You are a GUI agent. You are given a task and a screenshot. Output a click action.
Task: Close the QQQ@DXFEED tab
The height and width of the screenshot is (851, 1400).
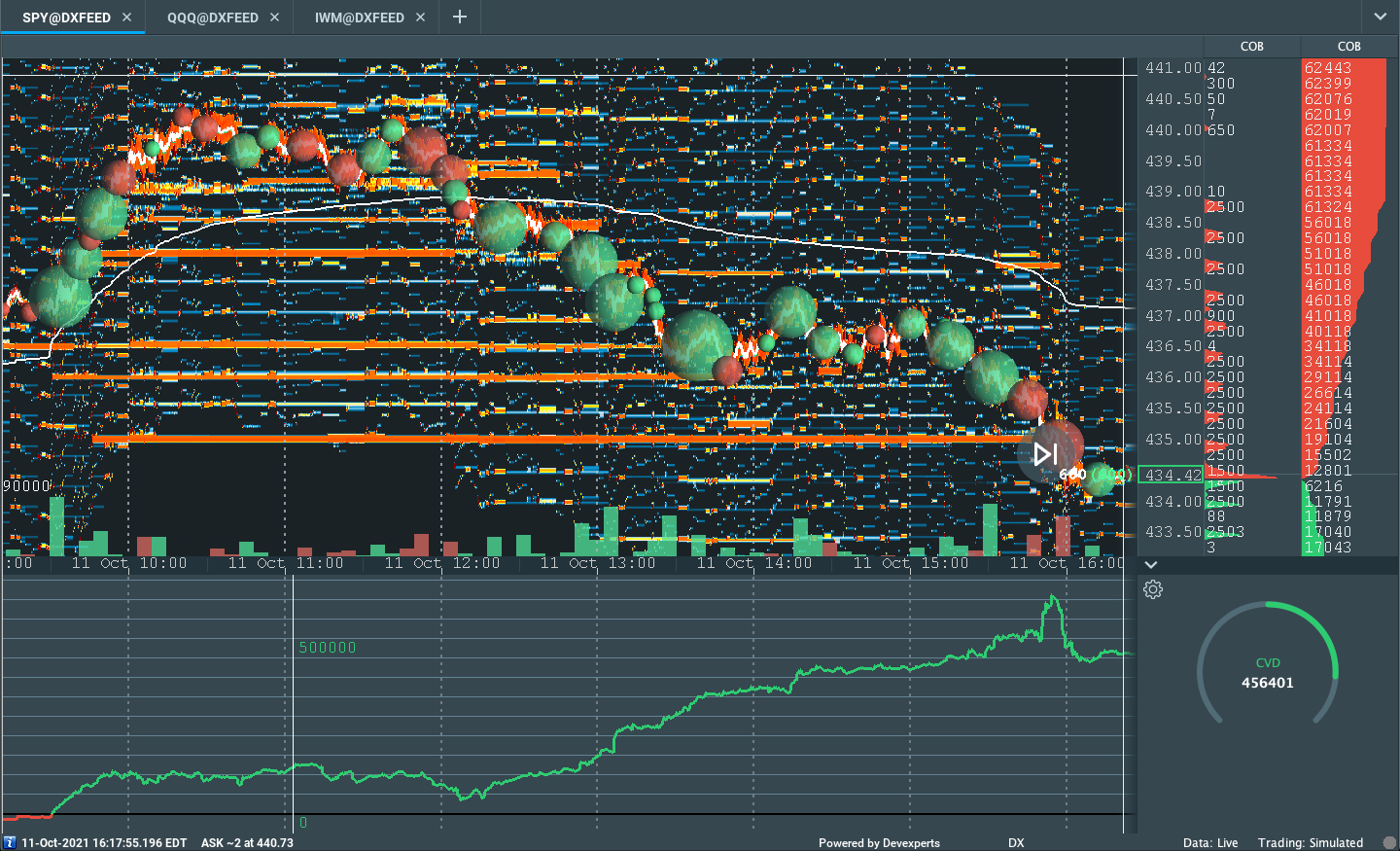275,18
